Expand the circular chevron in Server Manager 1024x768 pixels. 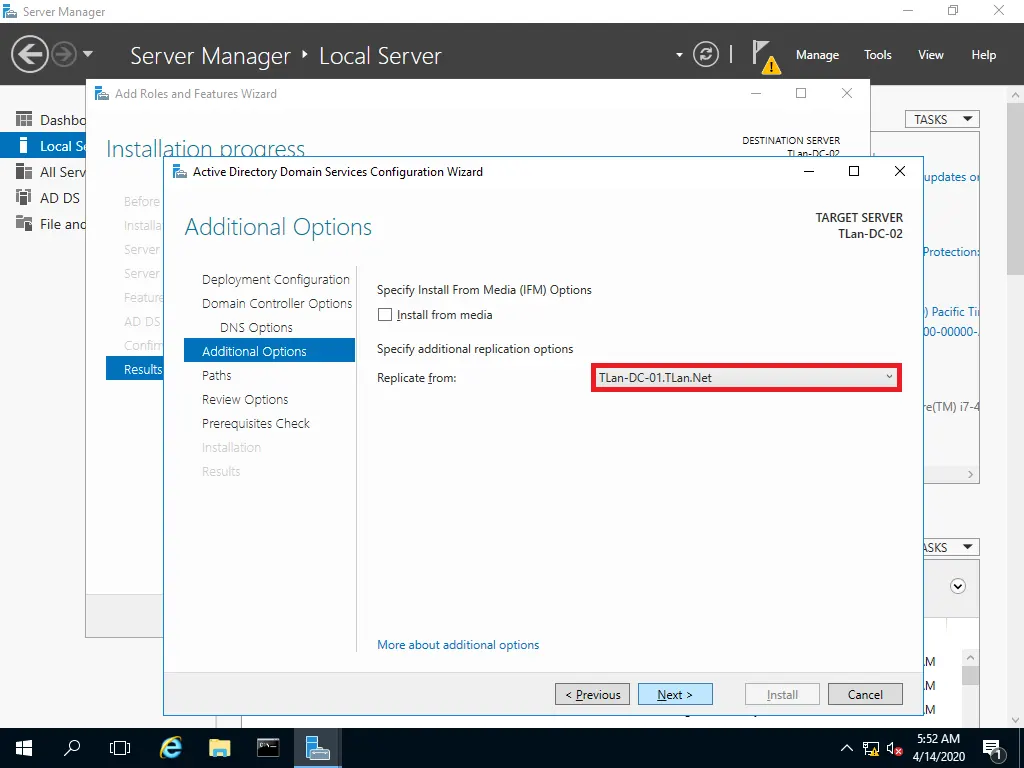click(957, 586)
